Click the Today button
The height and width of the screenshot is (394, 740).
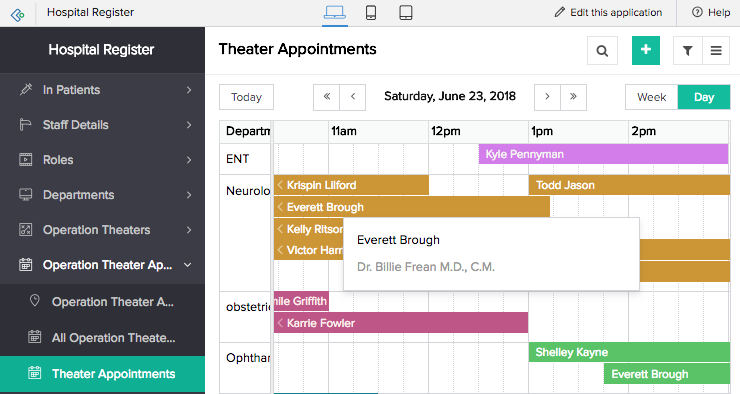246,97
